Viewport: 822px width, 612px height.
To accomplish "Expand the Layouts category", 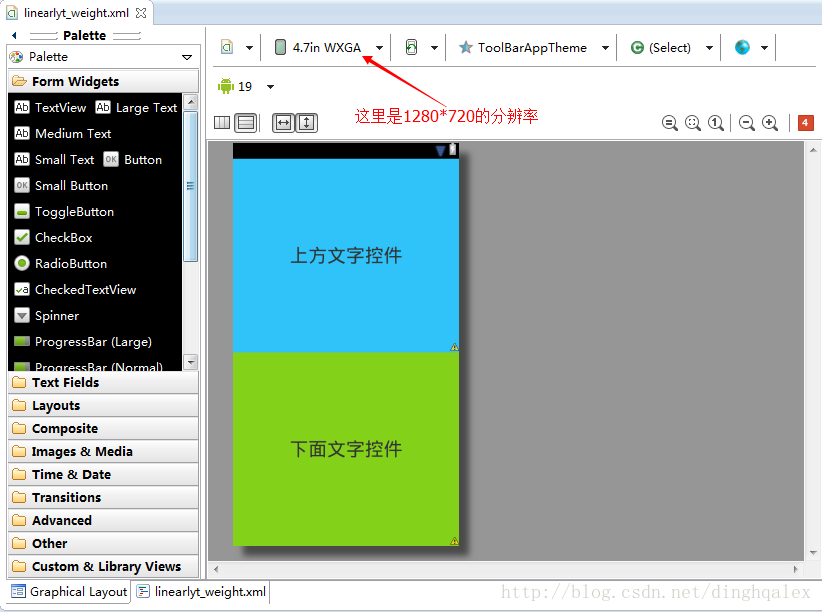I will [103, 405].
